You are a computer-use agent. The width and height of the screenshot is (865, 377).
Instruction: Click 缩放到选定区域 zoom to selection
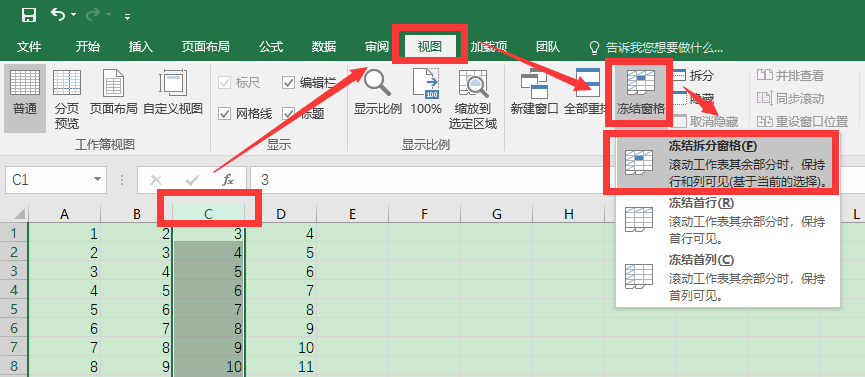pos(473,98)
